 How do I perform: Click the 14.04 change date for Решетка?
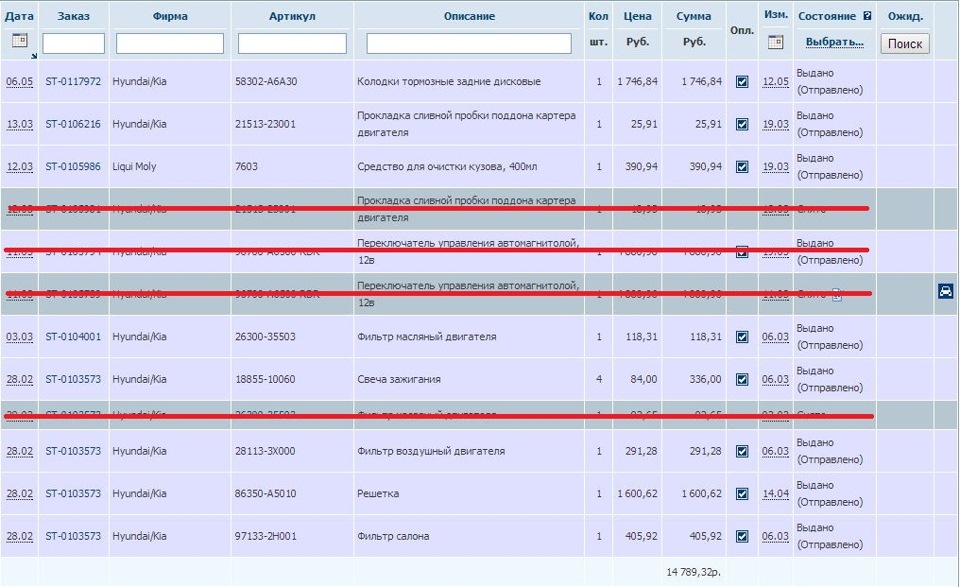[775, 494]
